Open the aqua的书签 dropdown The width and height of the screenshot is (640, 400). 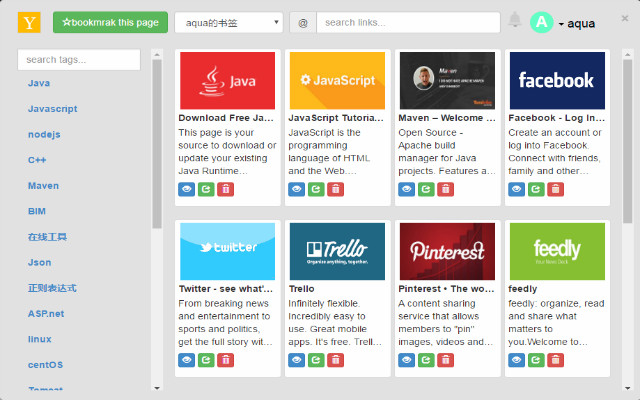pos(229,22)
